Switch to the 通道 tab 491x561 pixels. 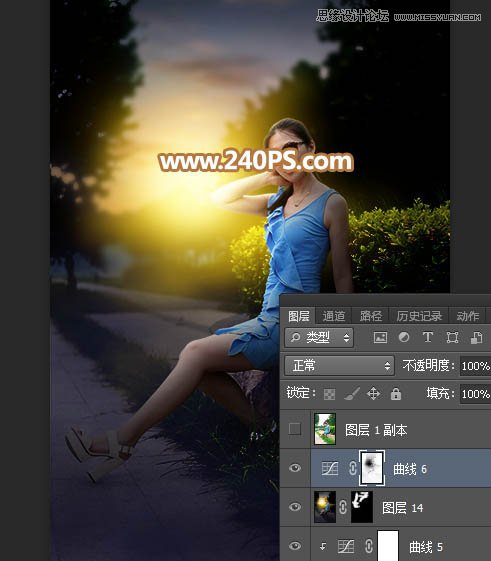[x=334, y=316]
